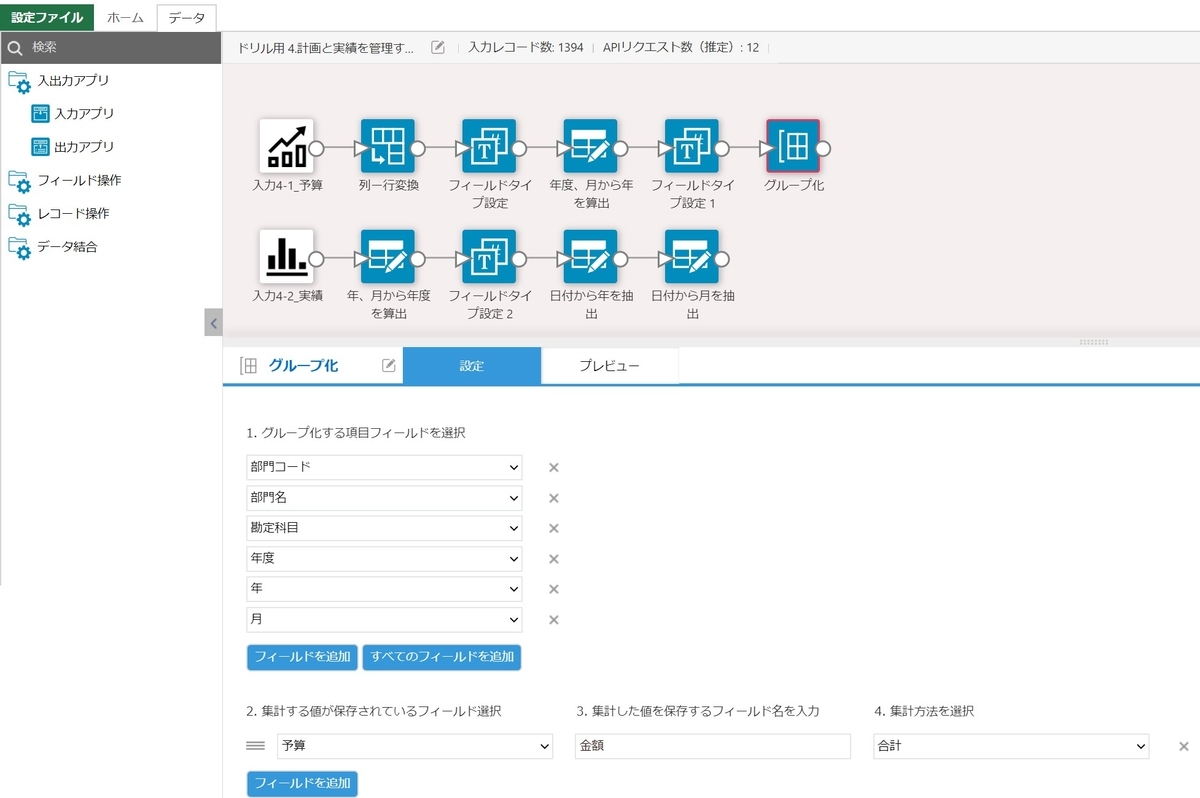Open the 部門名 field dropdown
This screenshot has width=1200, height=798.
point(385,498)
